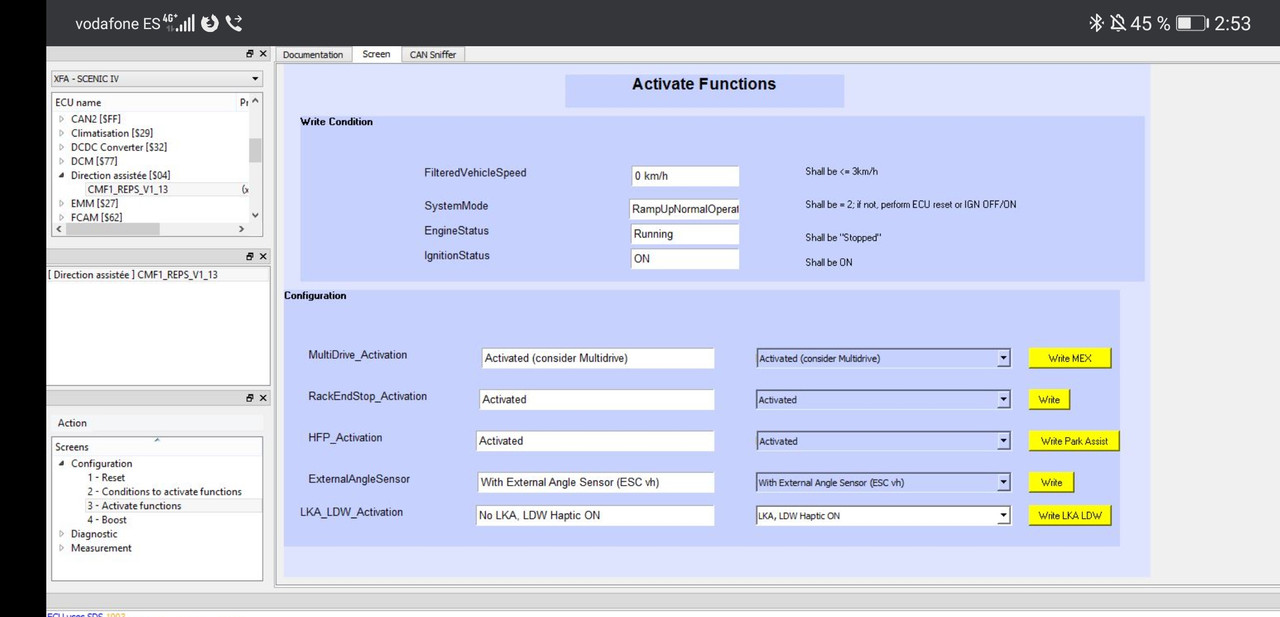Click ECU list horizontal scroll left arrow
Screen dimensions: 1280x617
[x=58, y=229]
